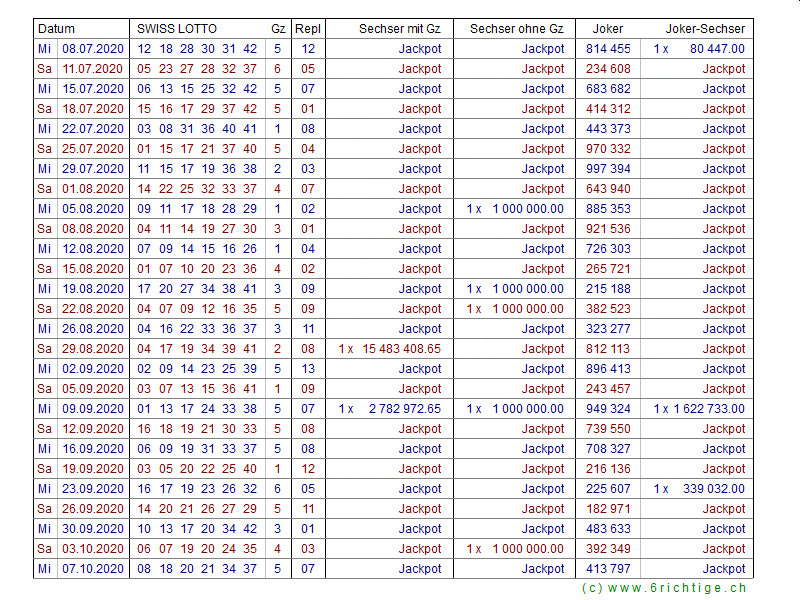Click the numbers 08 18 20 21 34 37

pyautogui.click(x=197, y=569)
